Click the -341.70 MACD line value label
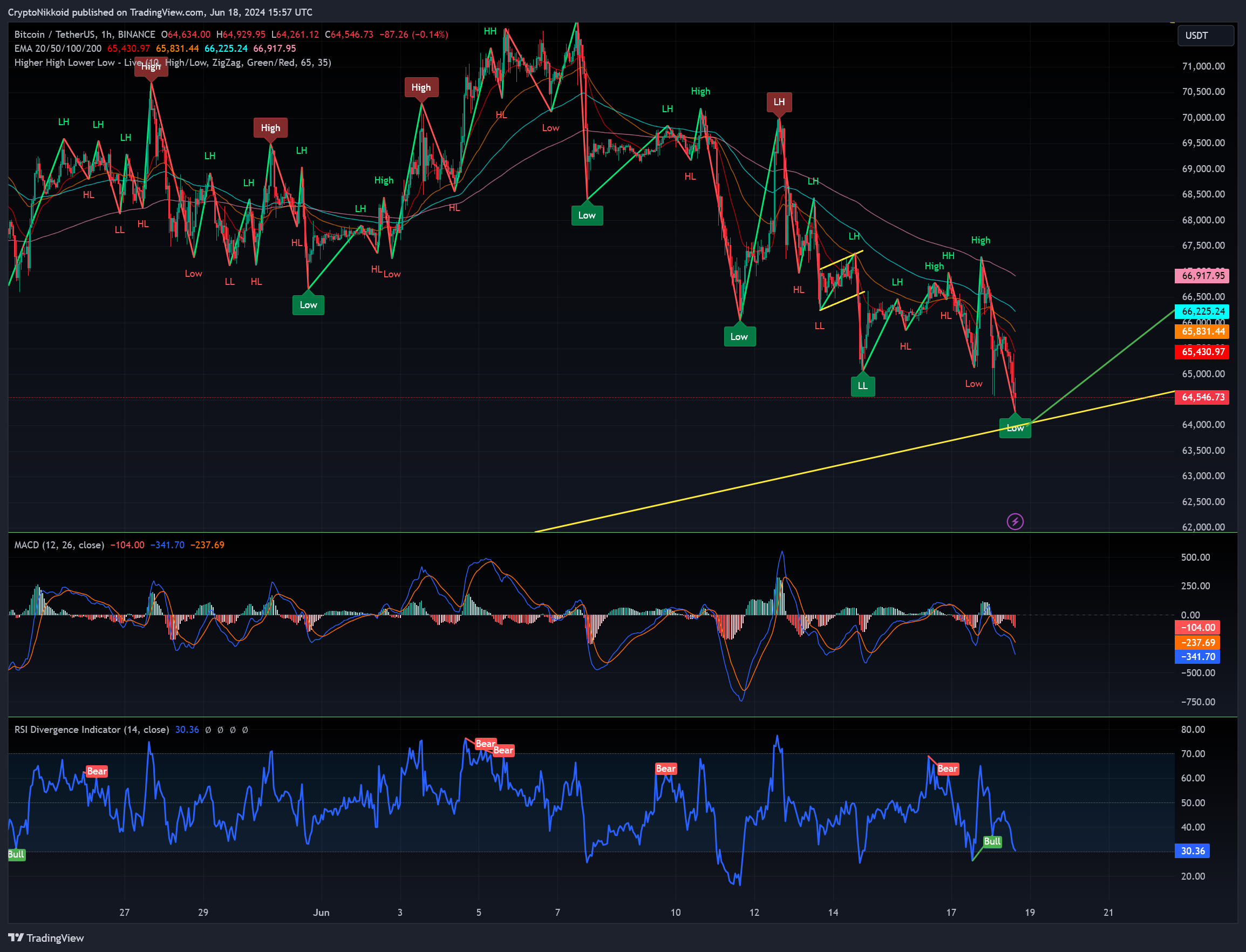This screenshot has width=1246, height=952. 1197,657
